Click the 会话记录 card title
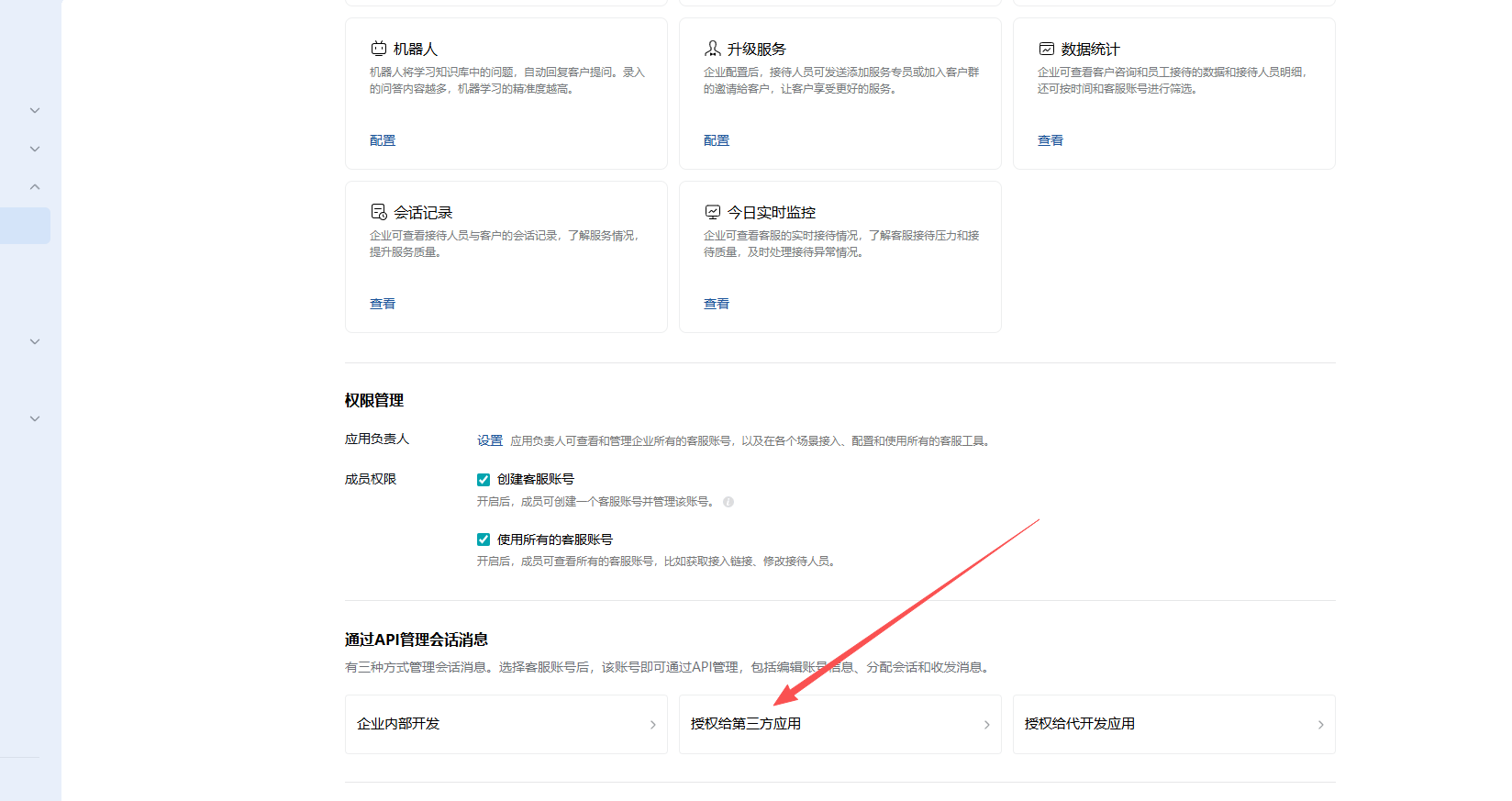 (423, 213)
